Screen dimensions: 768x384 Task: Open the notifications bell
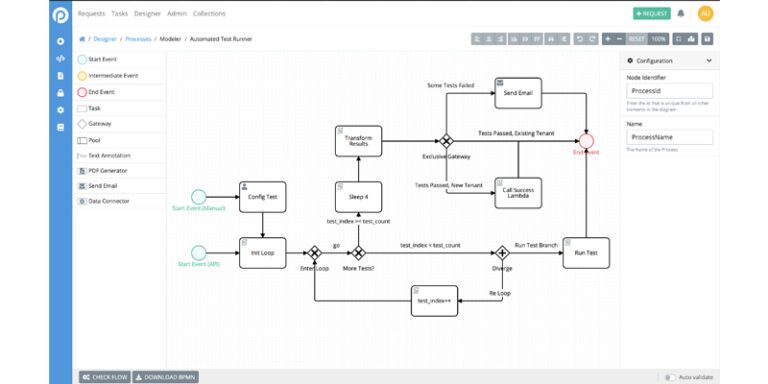click(x=681, y=14)
